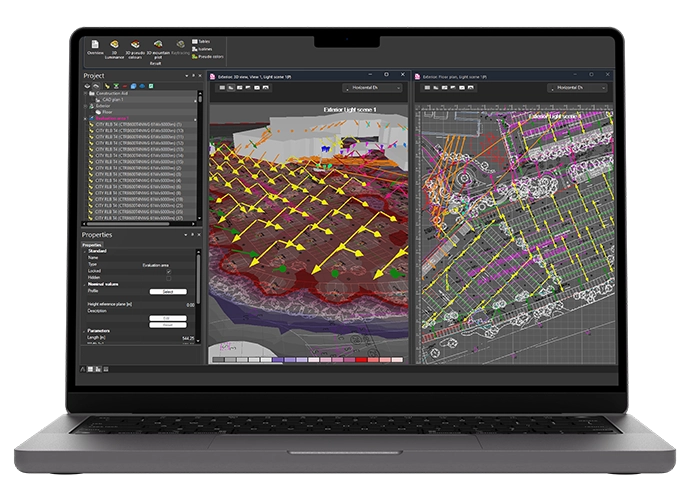Open the 3D mountain plot icon
Image resolution: width=700 pixels, height=500 pixels.
coord(158,47)
